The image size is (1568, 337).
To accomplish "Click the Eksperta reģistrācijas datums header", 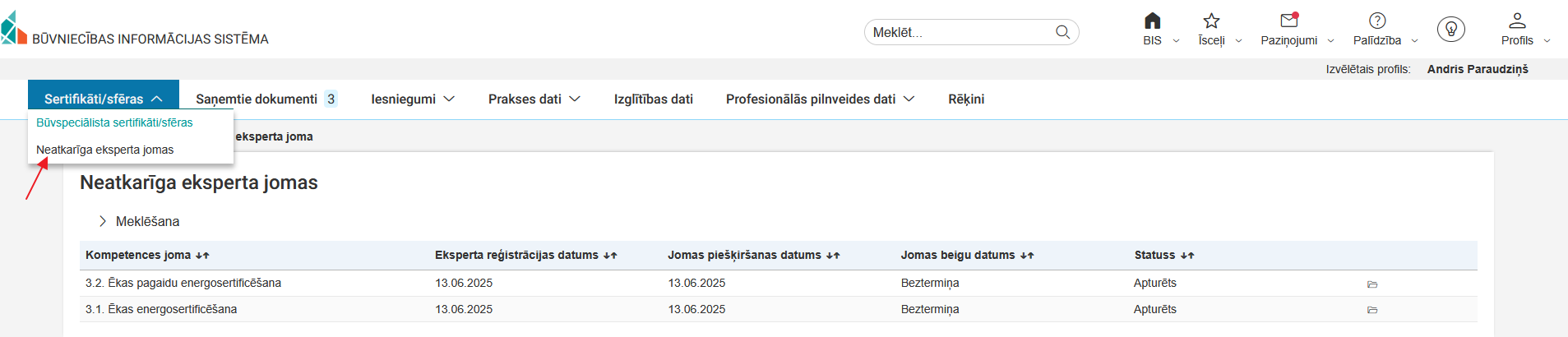I will click(x=516, y=255).
